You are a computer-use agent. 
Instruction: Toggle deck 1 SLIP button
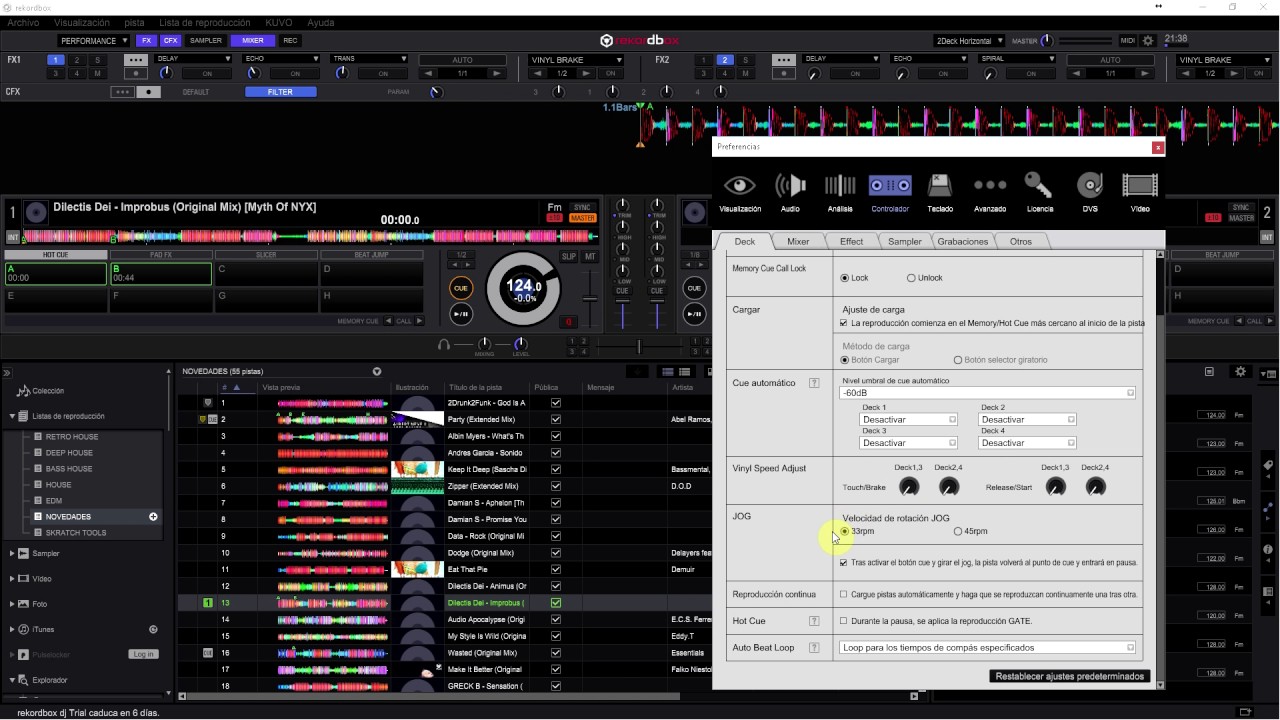pos(569,257)
